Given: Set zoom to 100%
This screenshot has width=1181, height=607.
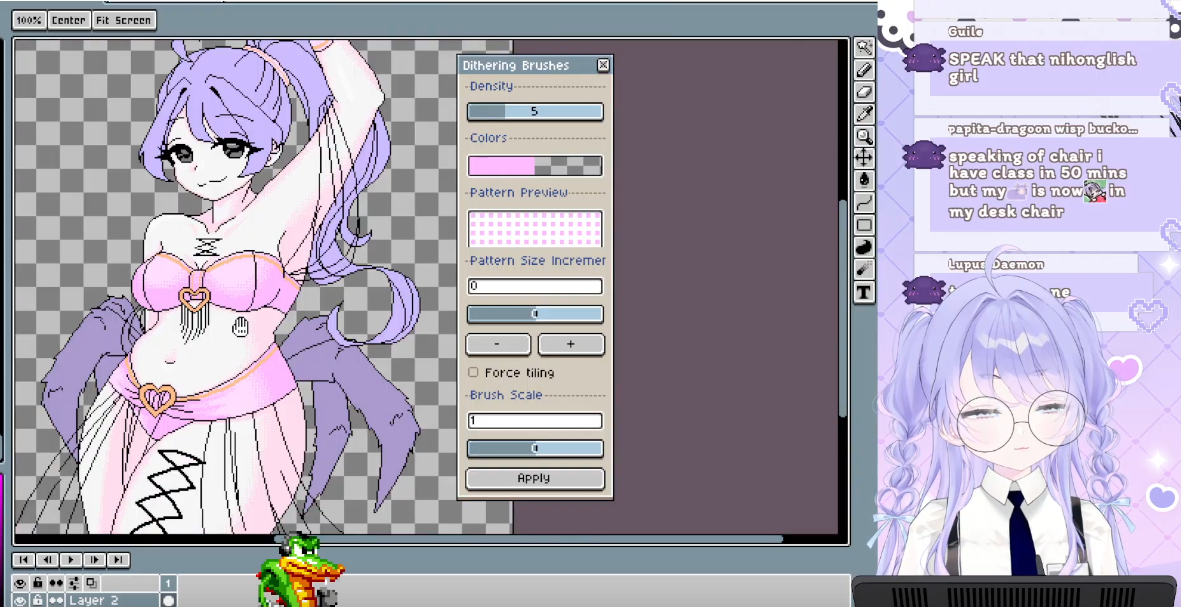Looking at the screenshot, I should coord(29,20).
